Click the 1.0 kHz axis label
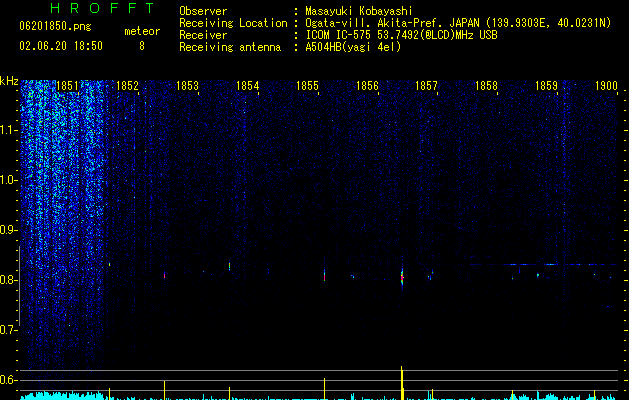 click(9, 180)
